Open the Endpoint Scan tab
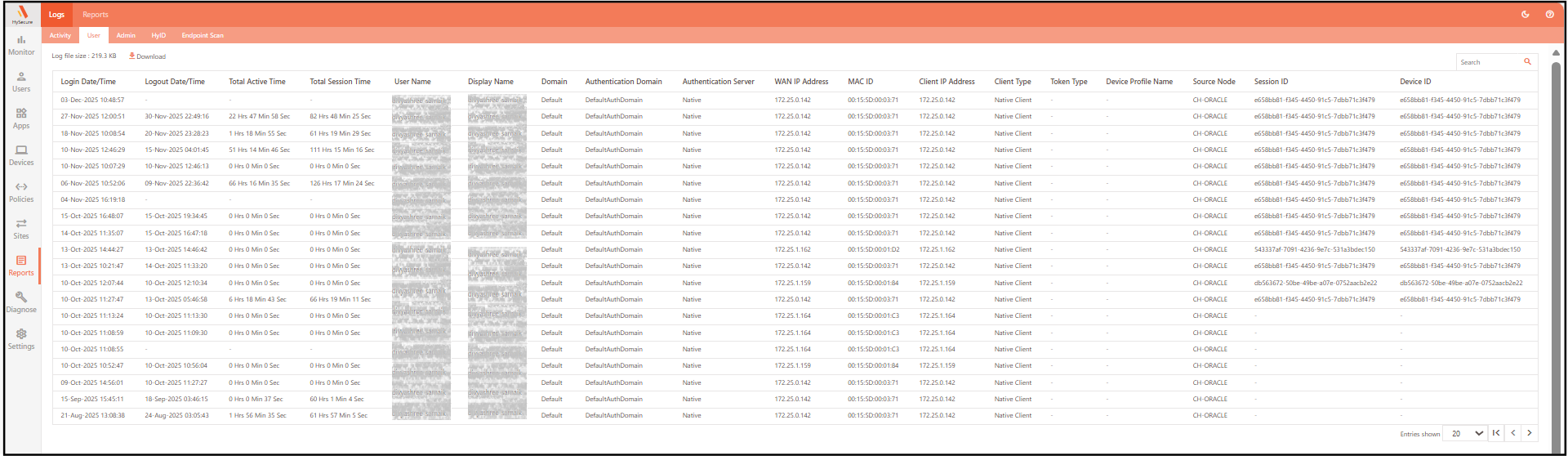1568x456 pixels. (x=203, y=35)
